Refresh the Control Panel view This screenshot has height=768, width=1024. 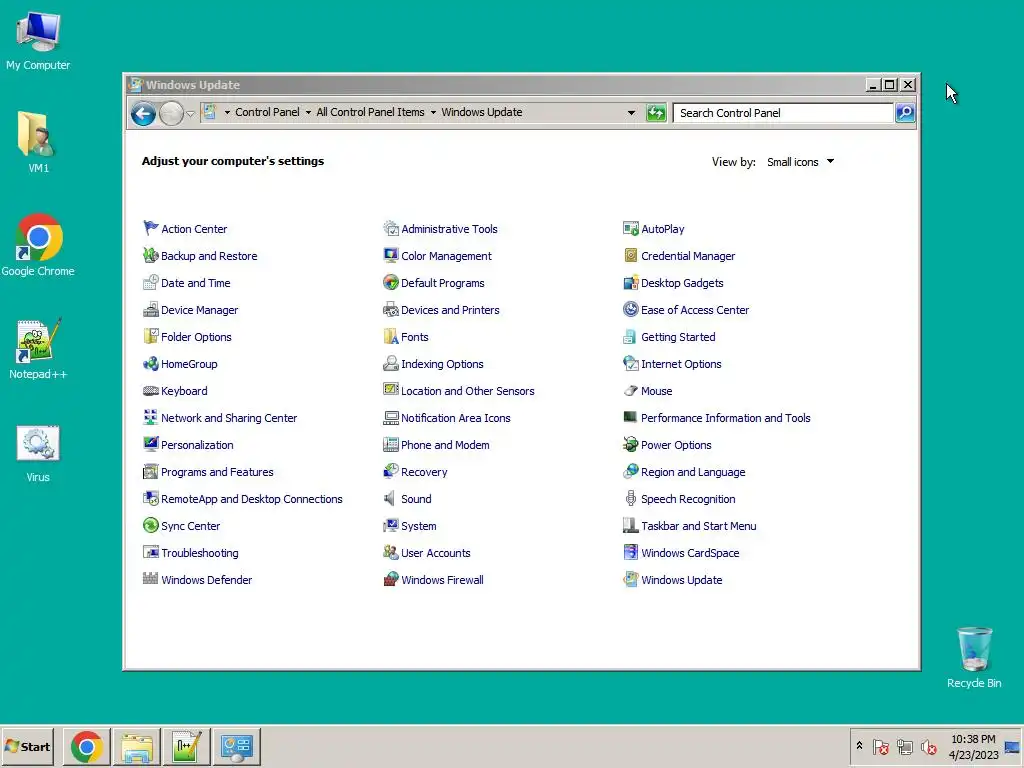click(x=656, y=113)
